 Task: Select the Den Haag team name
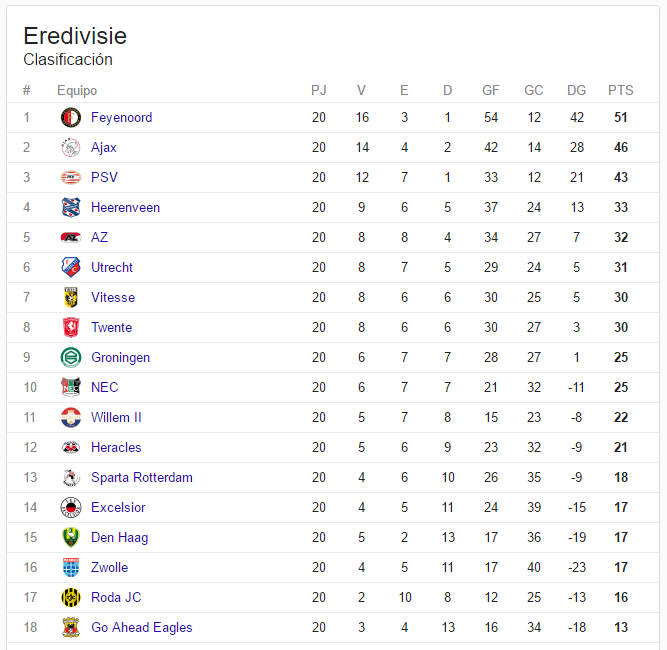coord(120,538)
